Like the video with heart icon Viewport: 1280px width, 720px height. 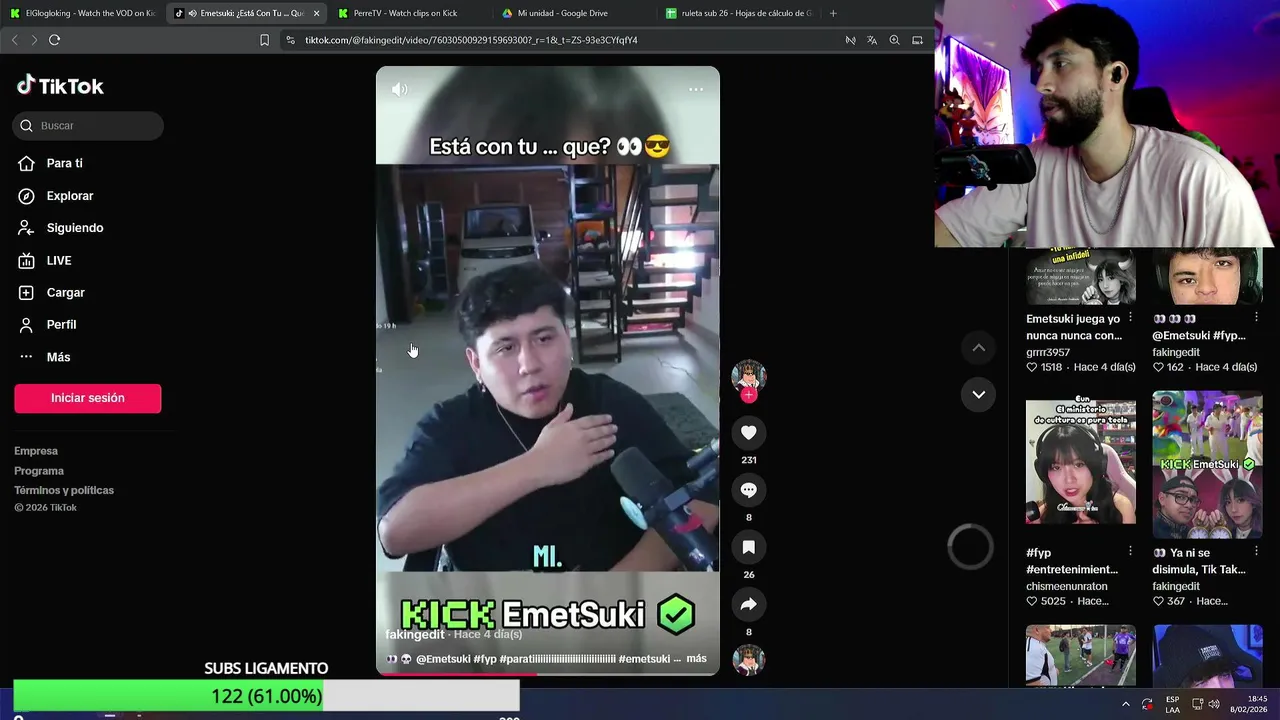click(x=749, y=432)
